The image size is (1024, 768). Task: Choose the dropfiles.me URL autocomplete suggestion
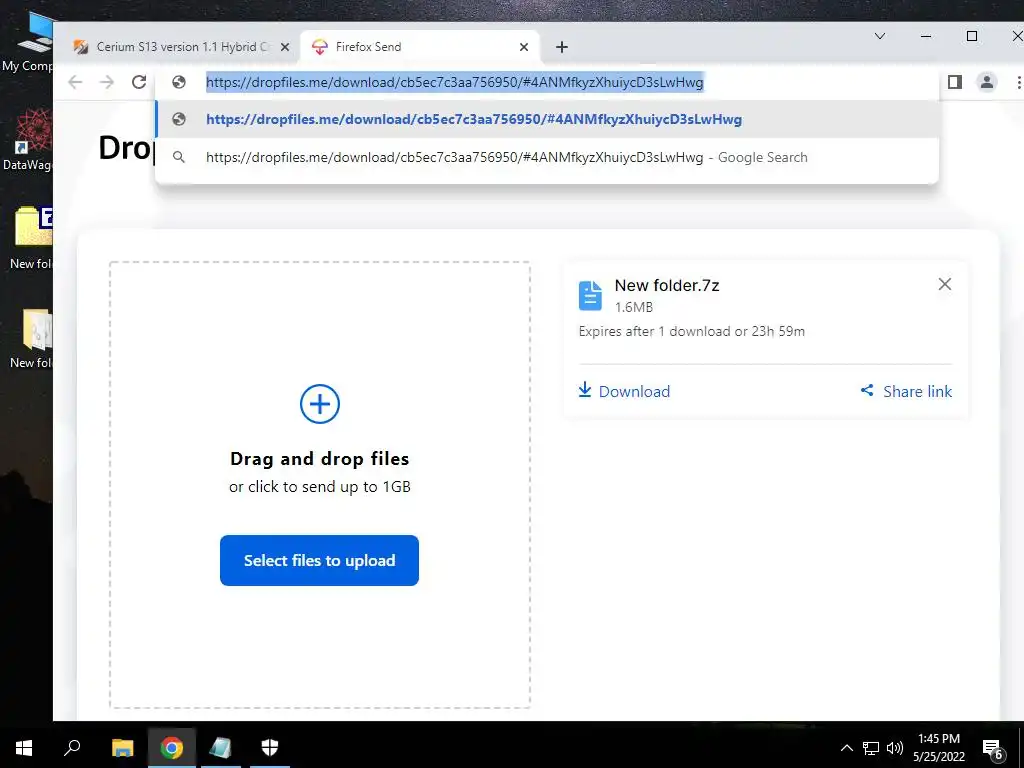tap(547, 120)
